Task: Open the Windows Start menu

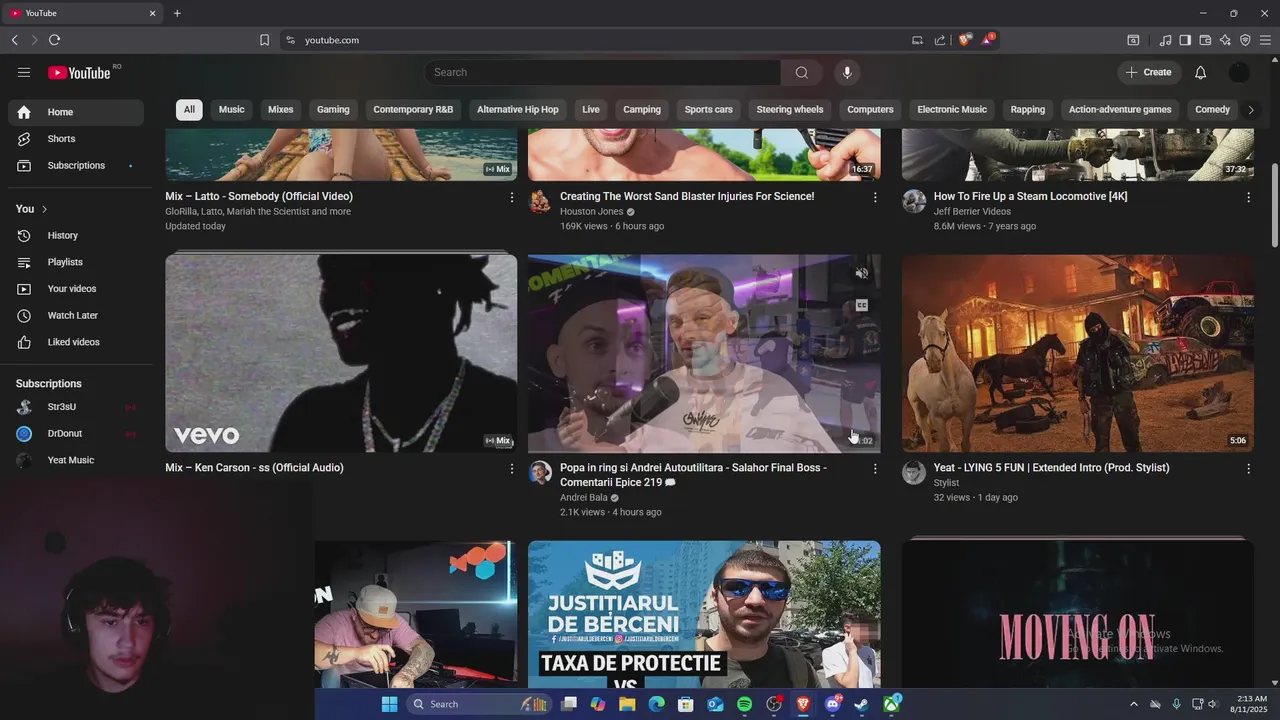Action: coord(389,704)
